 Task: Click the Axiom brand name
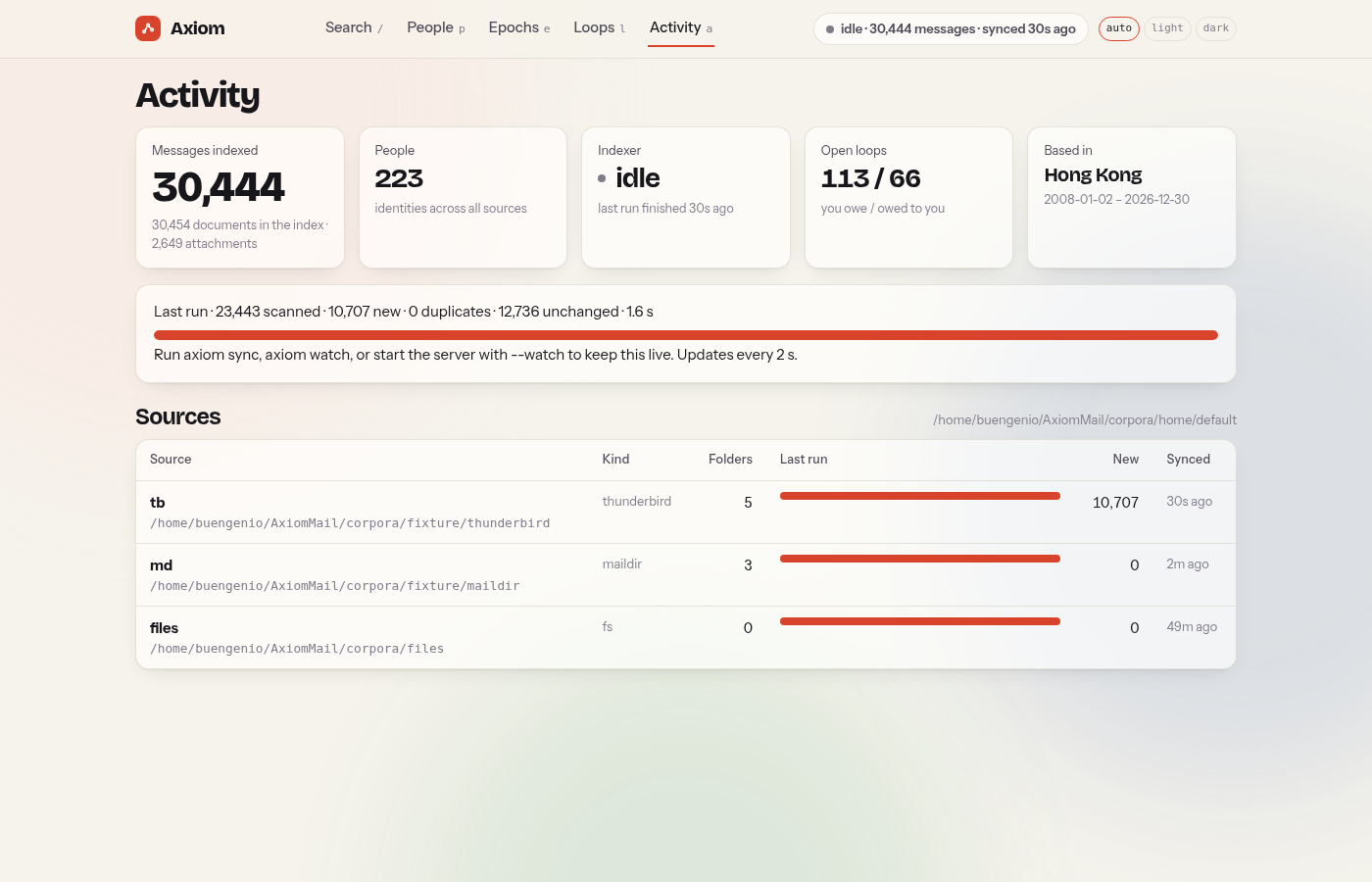(x=197, y=28)
